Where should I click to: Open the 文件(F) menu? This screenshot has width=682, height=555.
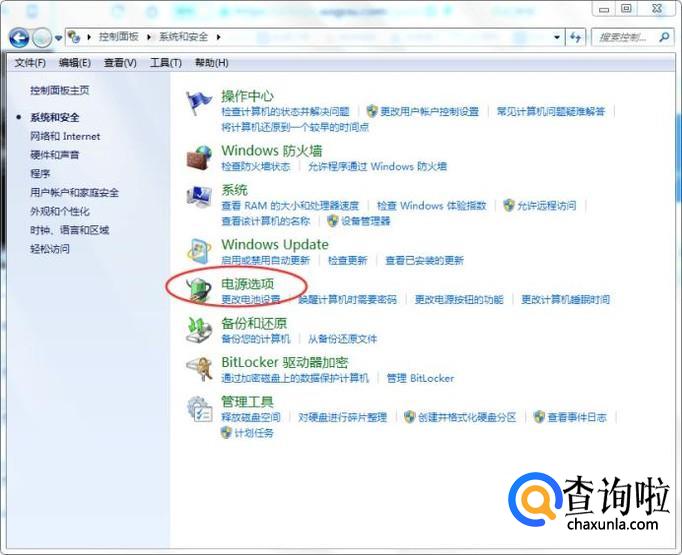[x=30, y=63]
